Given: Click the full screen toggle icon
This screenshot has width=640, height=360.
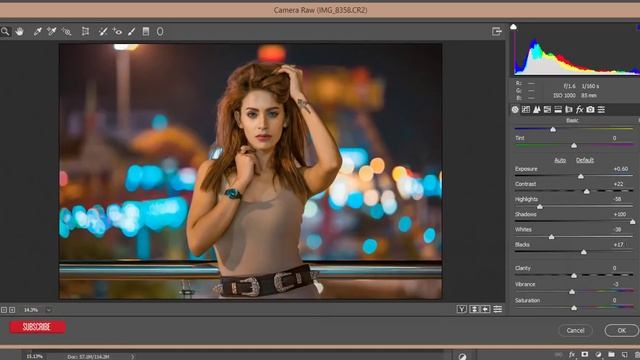Looking at the screenshot, I should coord(496,31).
